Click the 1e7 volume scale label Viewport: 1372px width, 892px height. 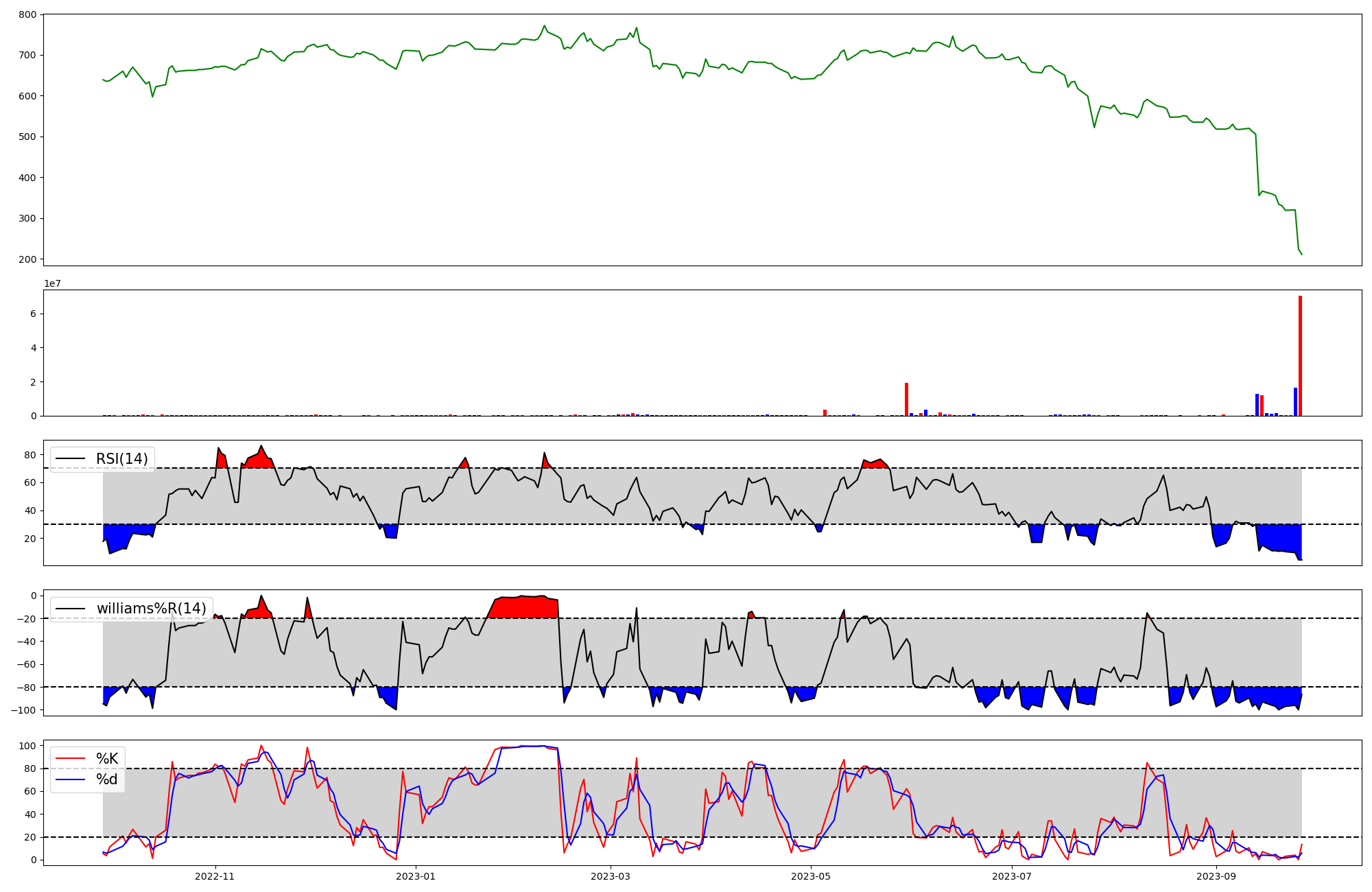(52, 284)
